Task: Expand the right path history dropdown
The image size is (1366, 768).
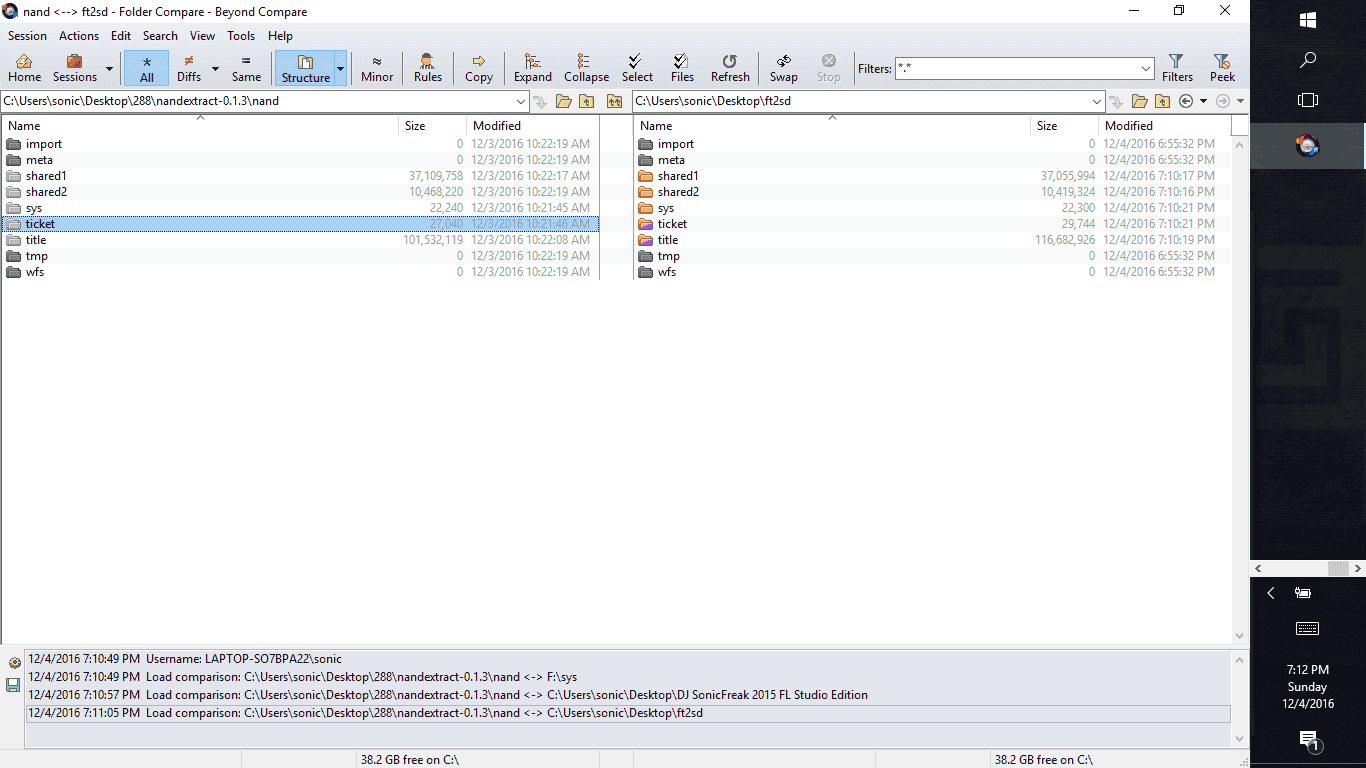Action: tap(1097, 101)
